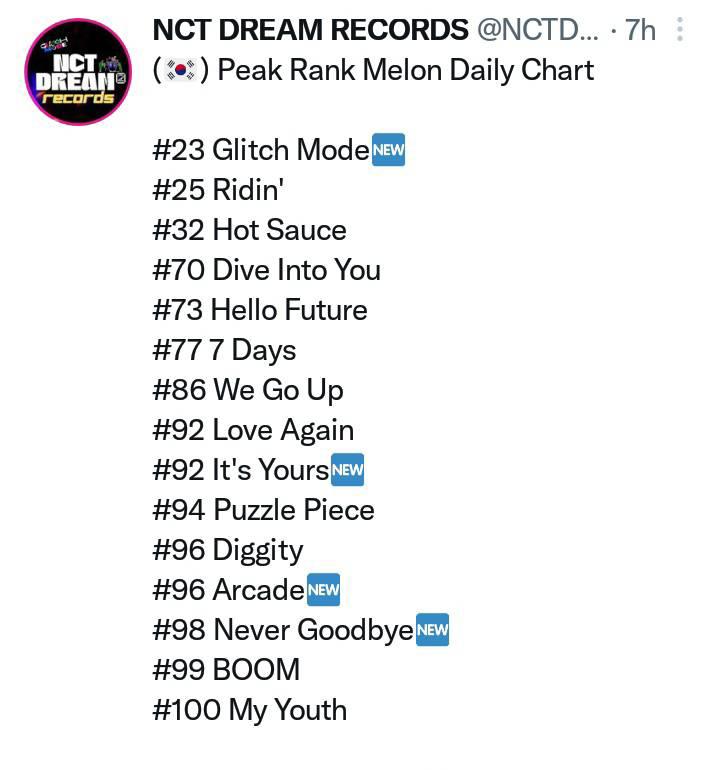This screenshot has width=718, height=770.
Task: Click the 7h timestamp
Action: pos(640,30)
